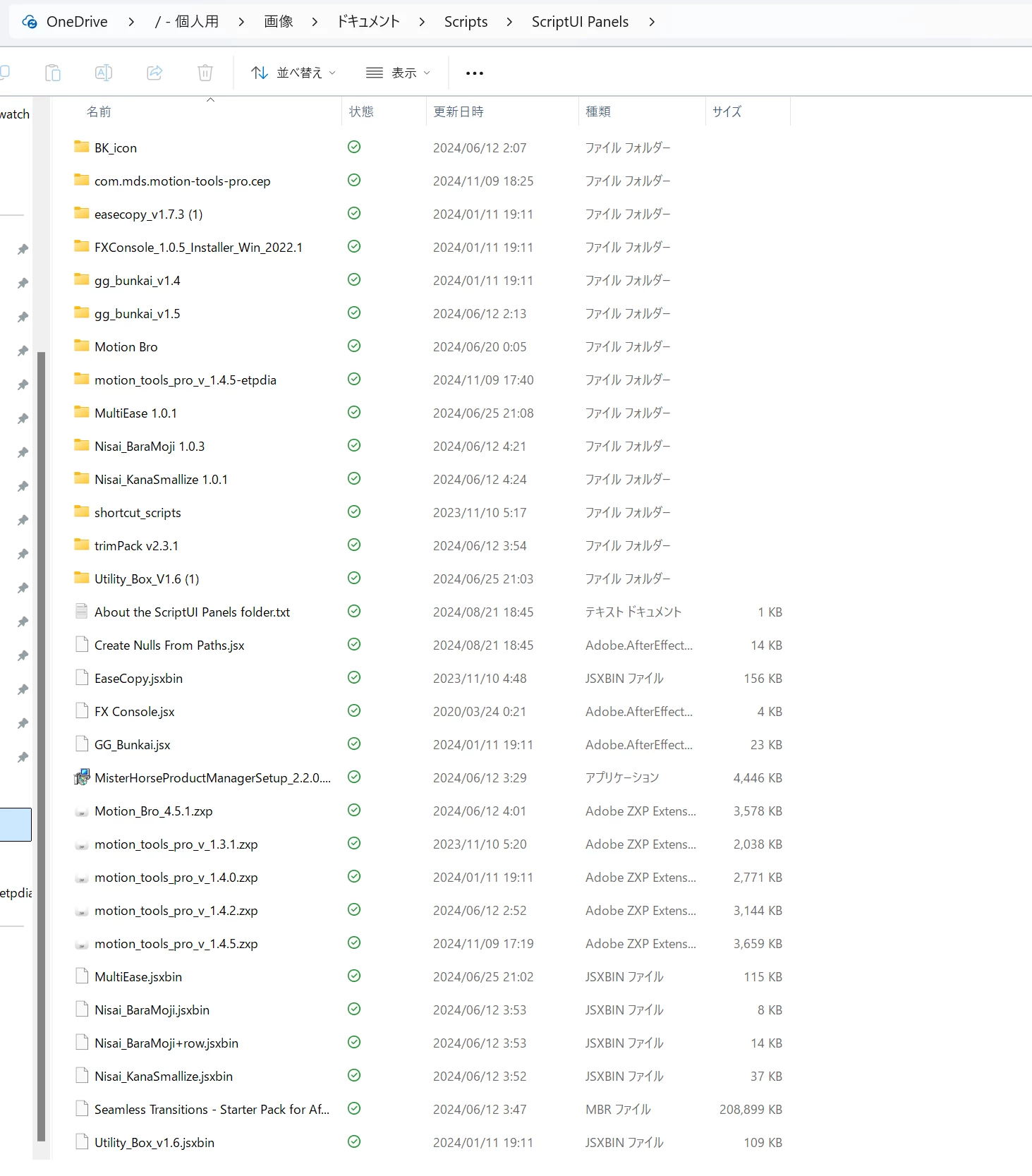The height and width of the screenshot is (1176, 1032).
Task: Open the 並べ替え sort dropdown
Action: pyautogui.click(x=293, y=73)
